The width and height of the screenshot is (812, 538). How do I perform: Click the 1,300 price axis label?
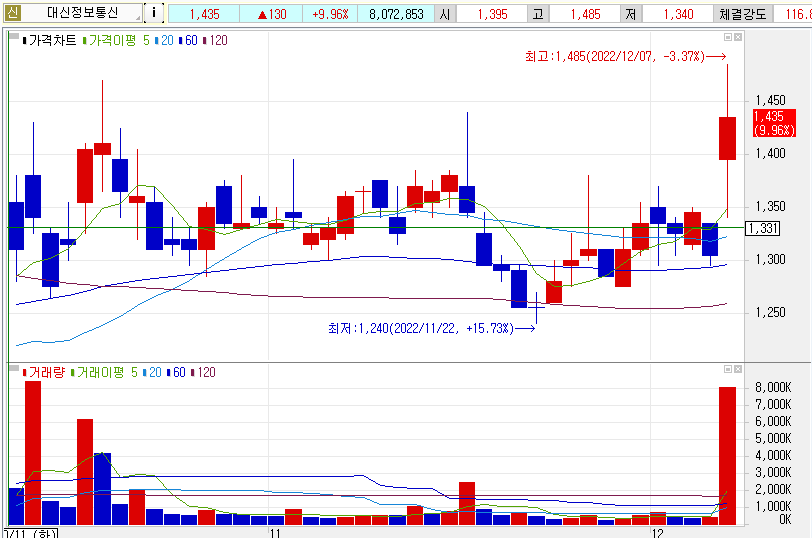pos(771,259)
